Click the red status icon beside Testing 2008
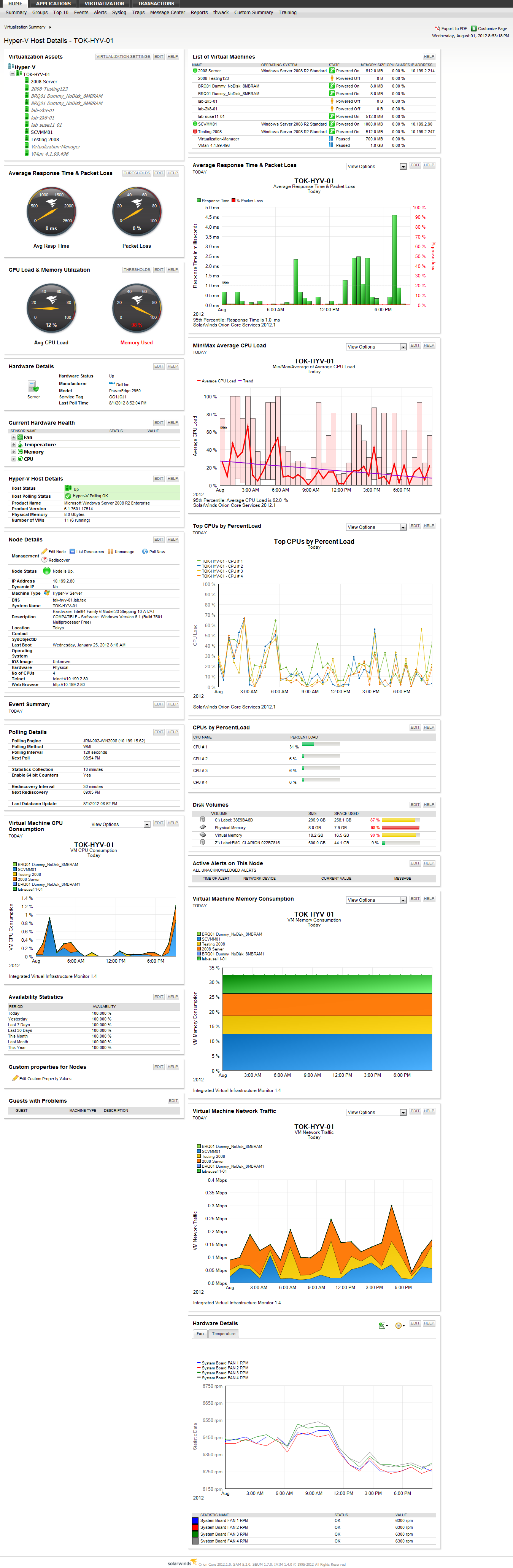This screenshot has height=1568, width=513. click(195, 132)
